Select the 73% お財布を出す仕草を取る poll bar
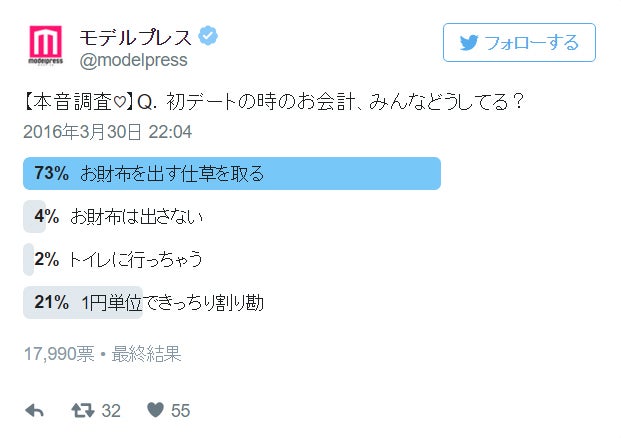The width and height of the screenshot is (621, 438). (232, 173)
